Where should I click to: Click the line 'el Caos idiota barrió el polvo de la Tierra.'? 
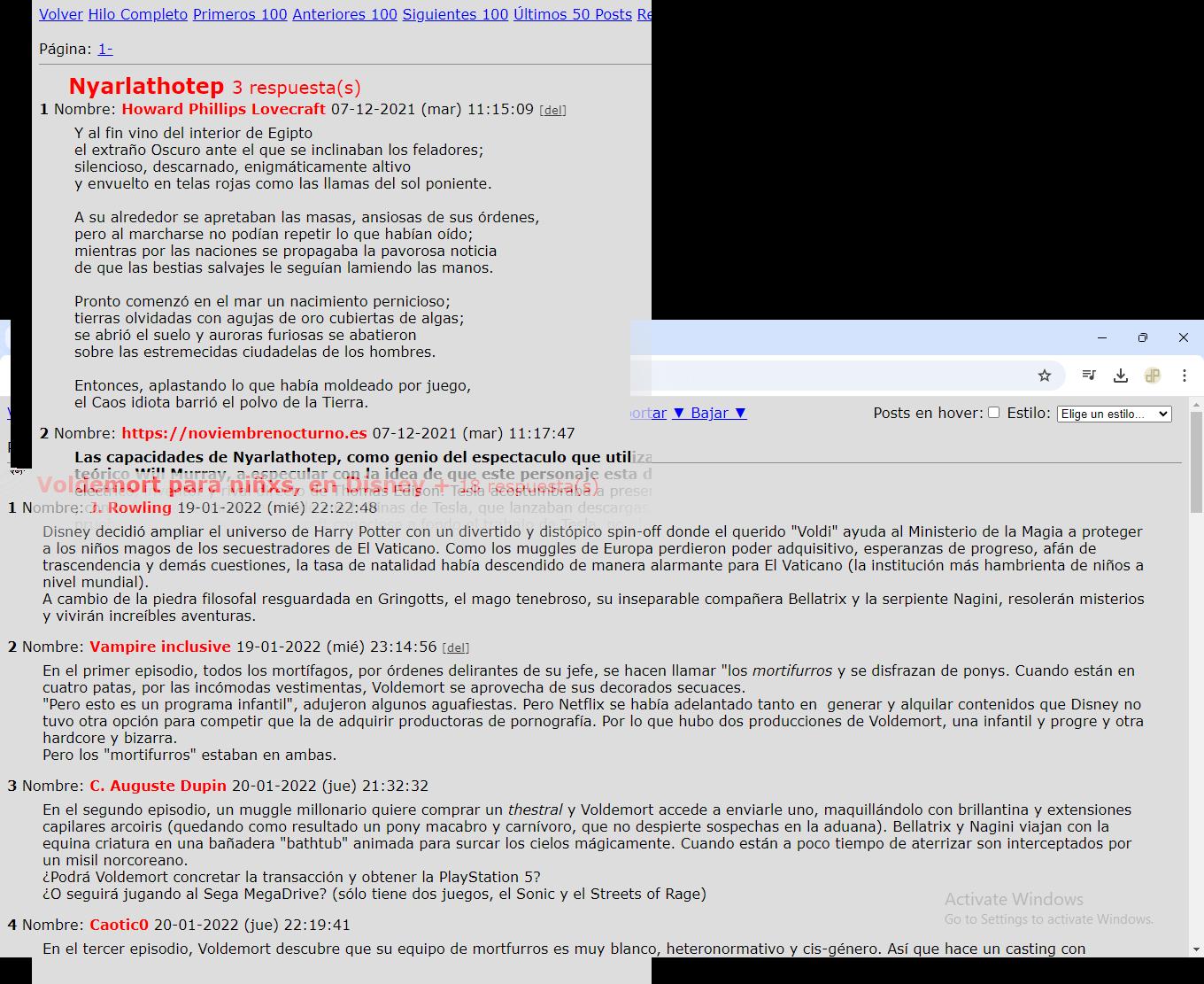[x=221, y=402]
